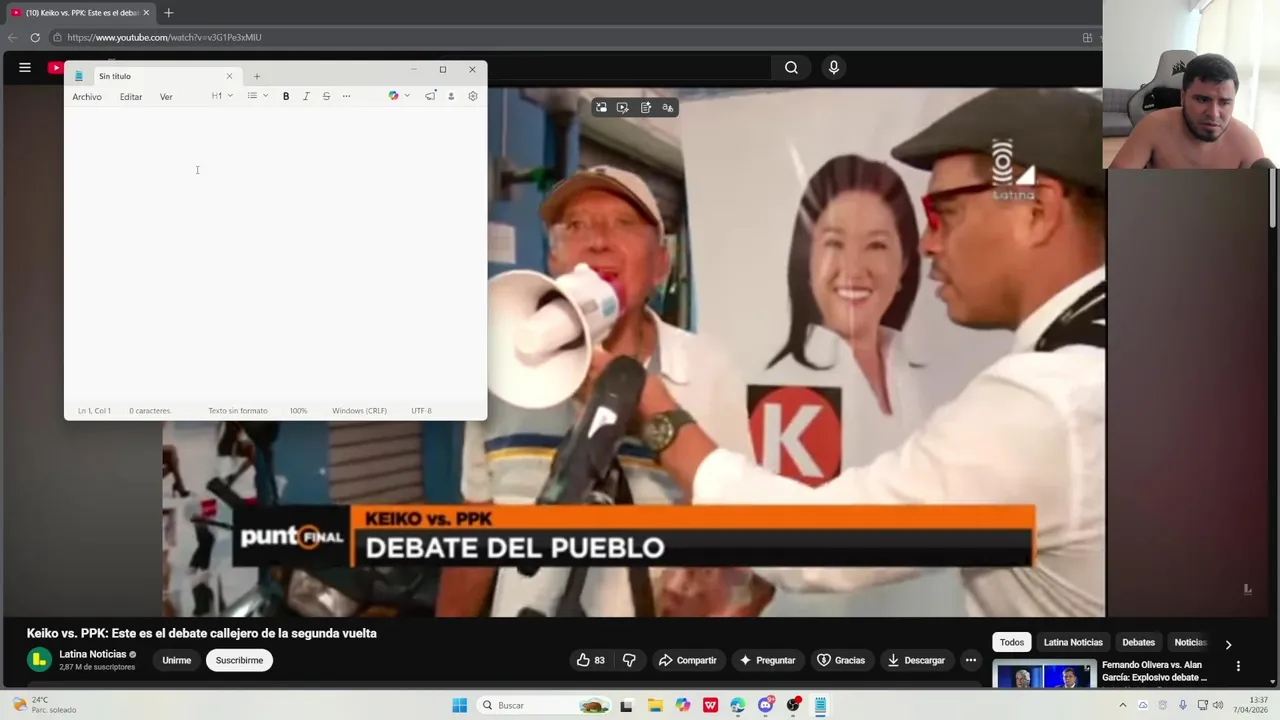The image size is (1280, 720).
Task: Add a new Notepad tab
Action: (256, 76)
